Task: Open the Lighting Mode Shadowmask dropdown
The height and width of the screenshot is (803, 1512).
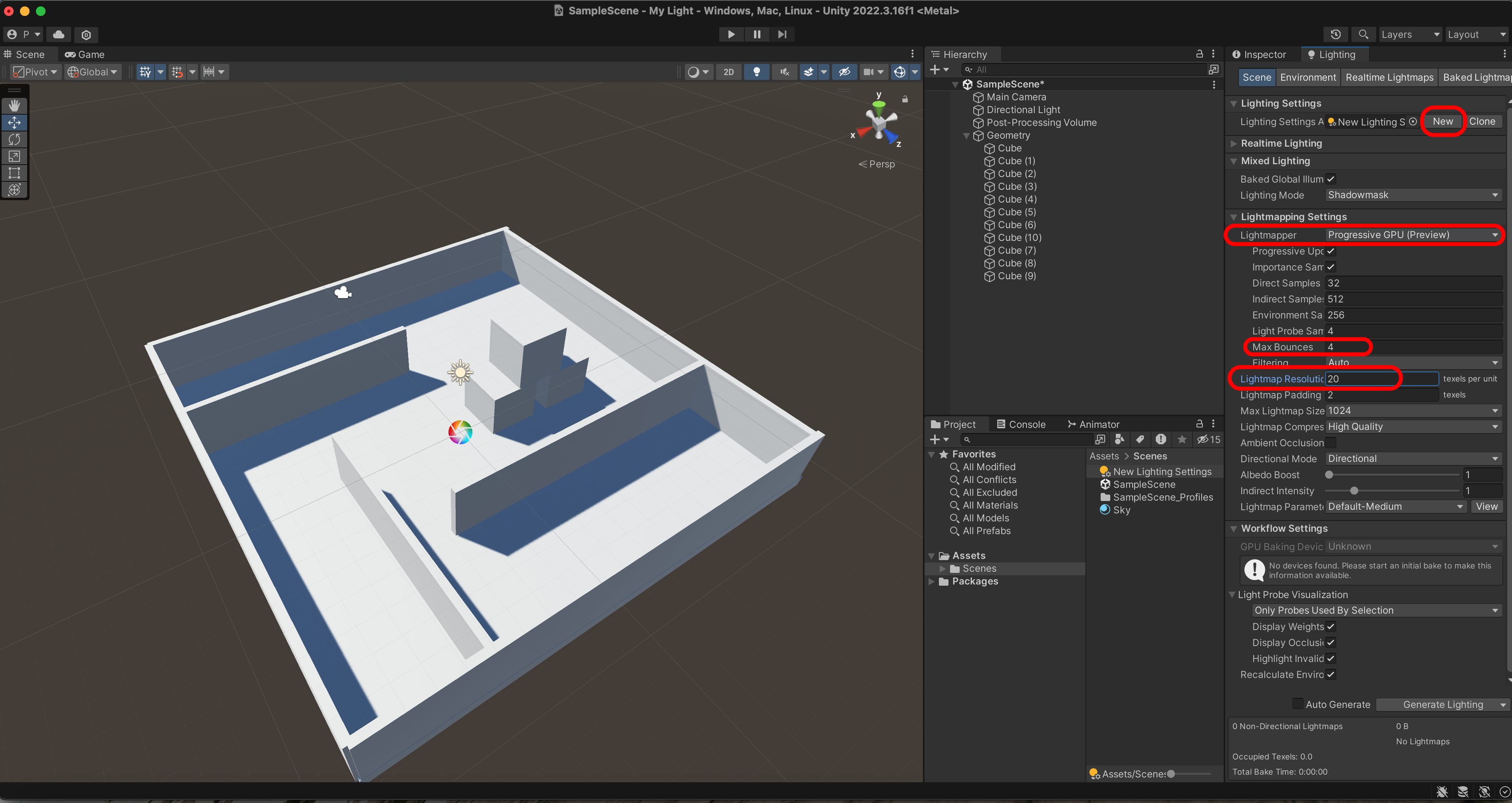Action: pos(1412,195)
